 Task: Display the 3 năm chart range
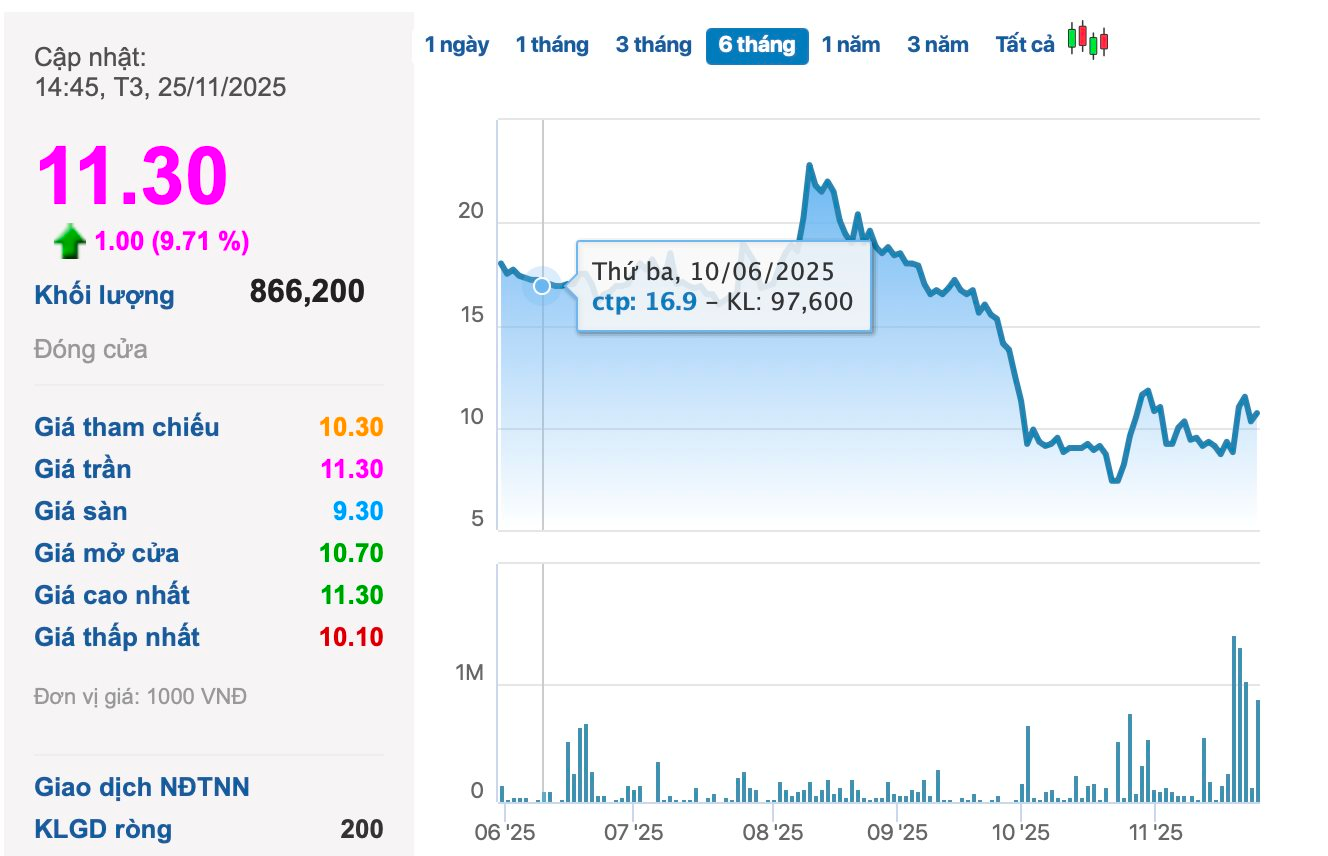point(938,45)
